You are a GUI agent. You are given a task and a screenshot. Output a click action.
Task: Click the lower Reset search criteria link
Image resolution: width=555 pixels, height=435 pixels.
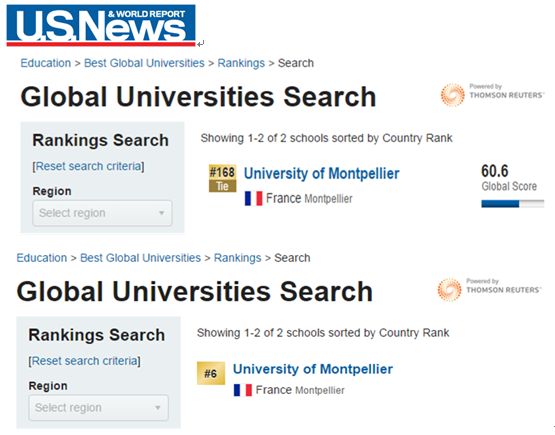(85, 361)
